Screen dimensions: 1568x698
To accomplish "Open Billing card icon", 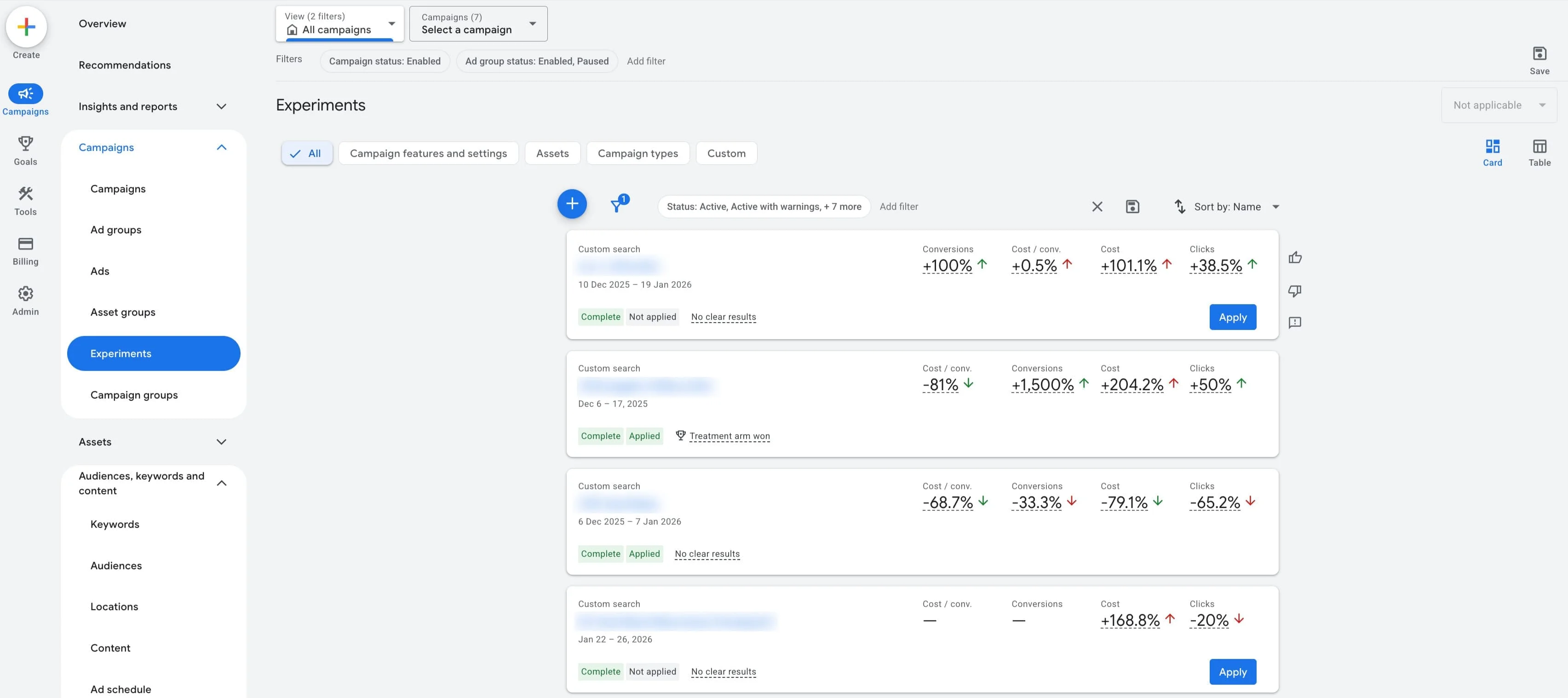I will point(26,243).
